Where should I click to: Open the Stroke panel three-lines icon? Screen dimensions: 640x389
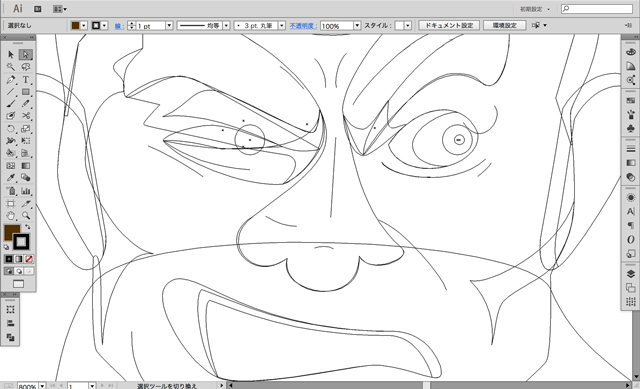click(631, 149)
